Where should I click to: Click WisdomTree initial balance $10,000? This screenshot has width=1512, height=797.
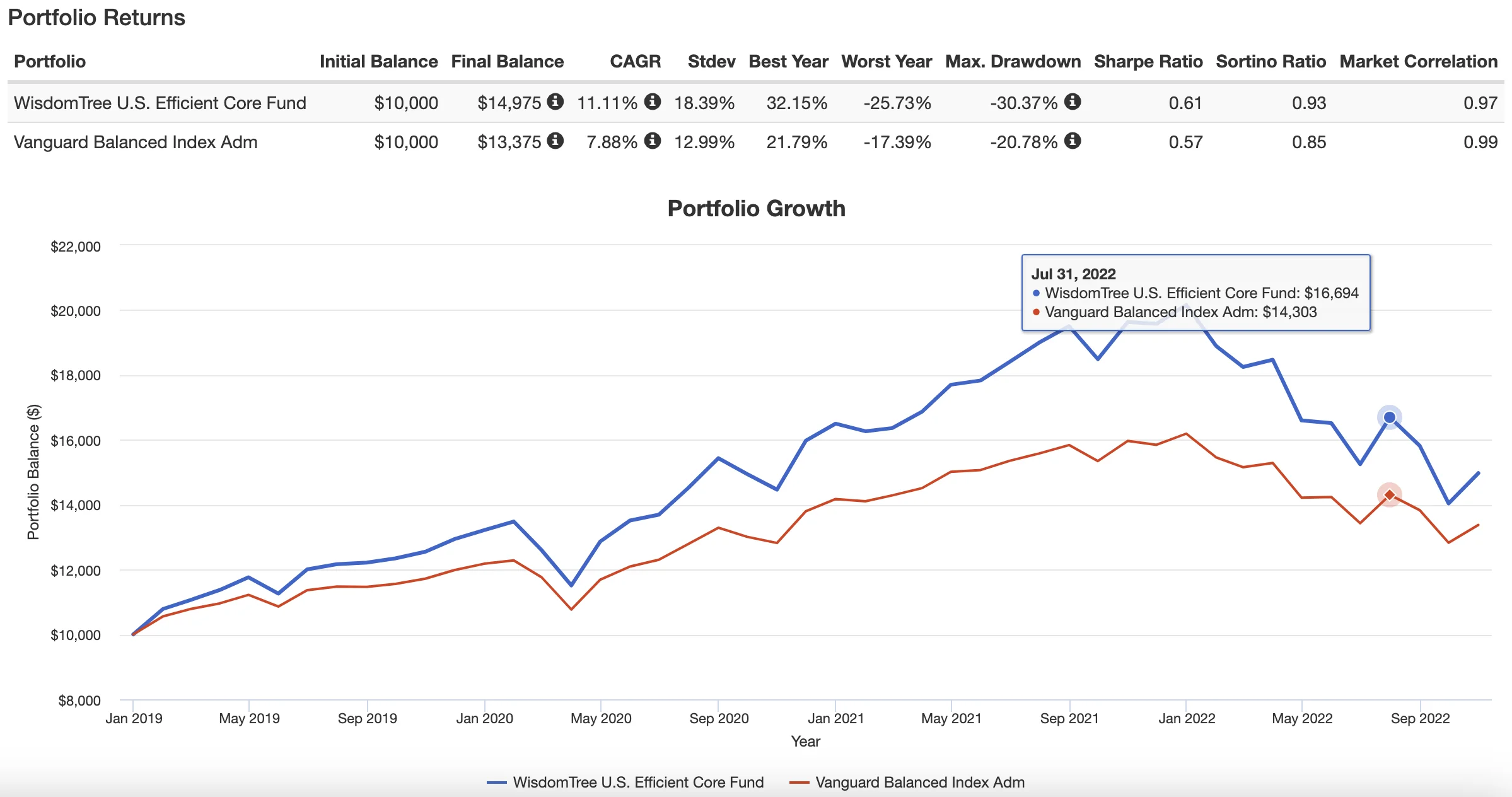[x=406, y=103]
